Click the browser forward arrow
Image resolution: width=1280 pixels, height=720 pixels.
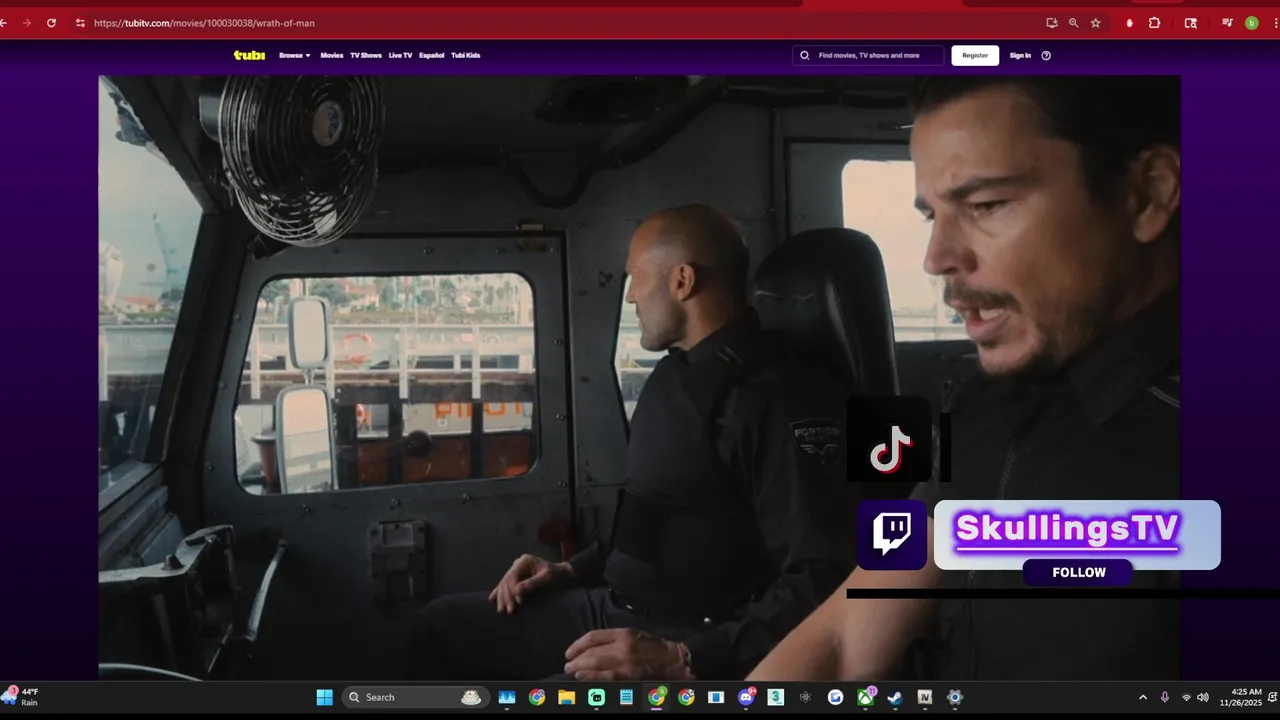27,23
